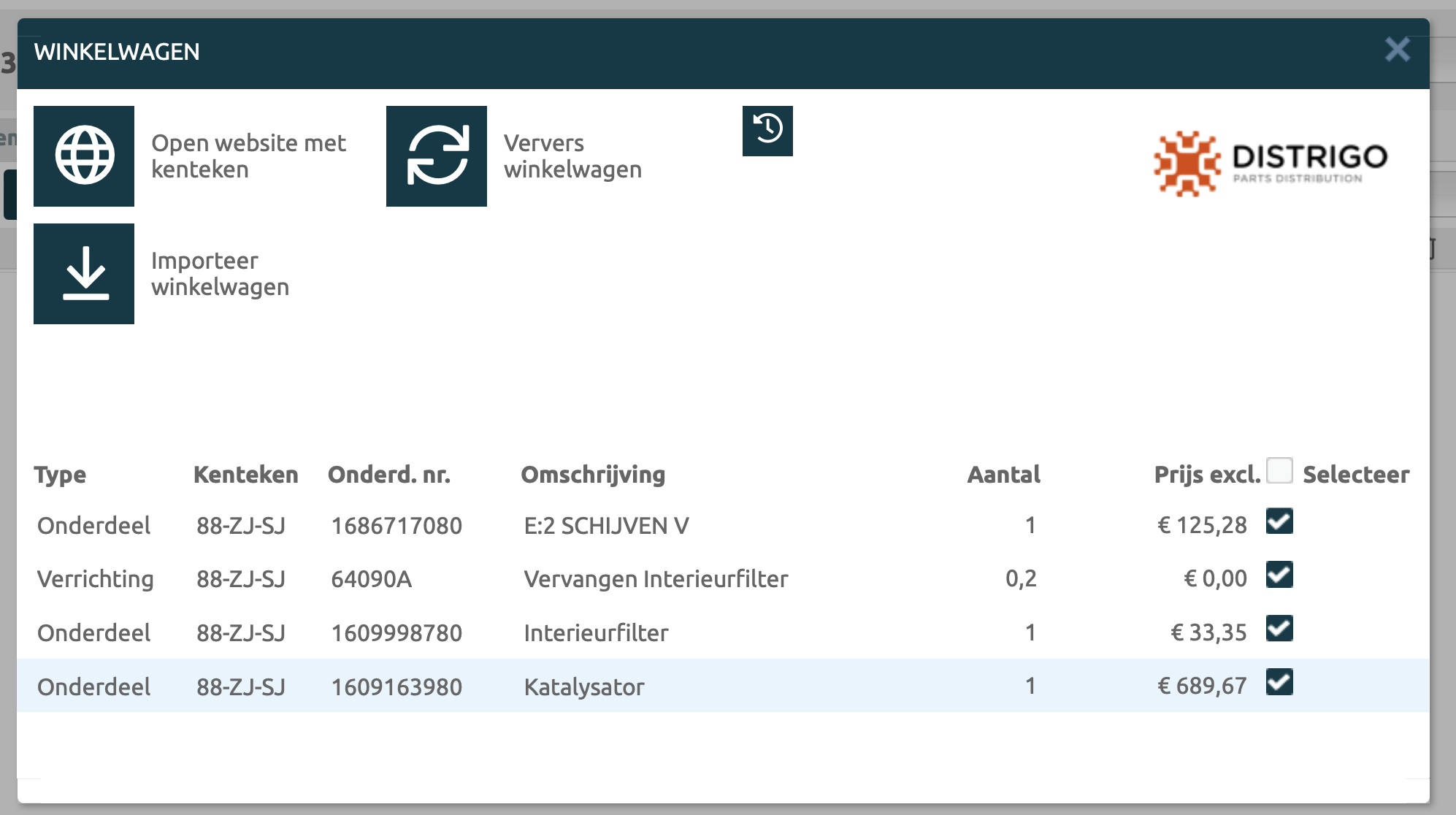Click the 'Ververs winkelwagen' label
This screenshot has width=1456, height=815.
coord(572,156)
